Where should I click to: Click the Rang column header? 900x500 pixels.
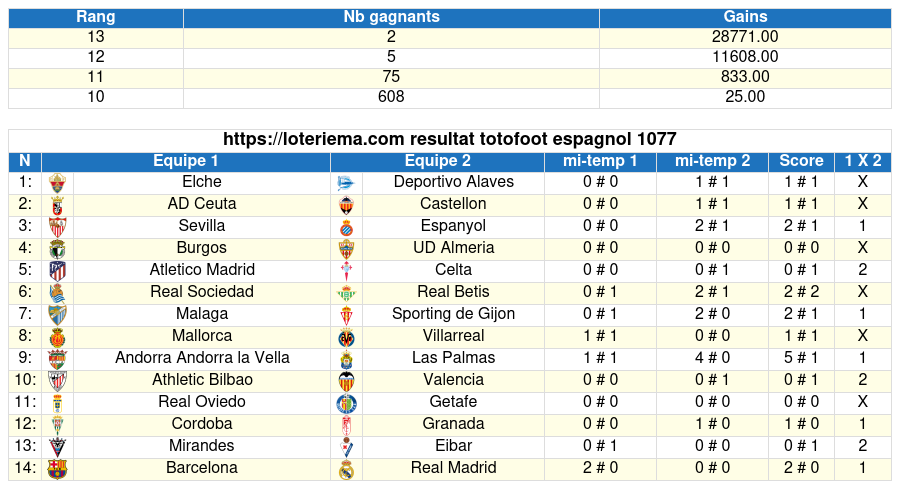pyautogui.click(x=96, y=17)
